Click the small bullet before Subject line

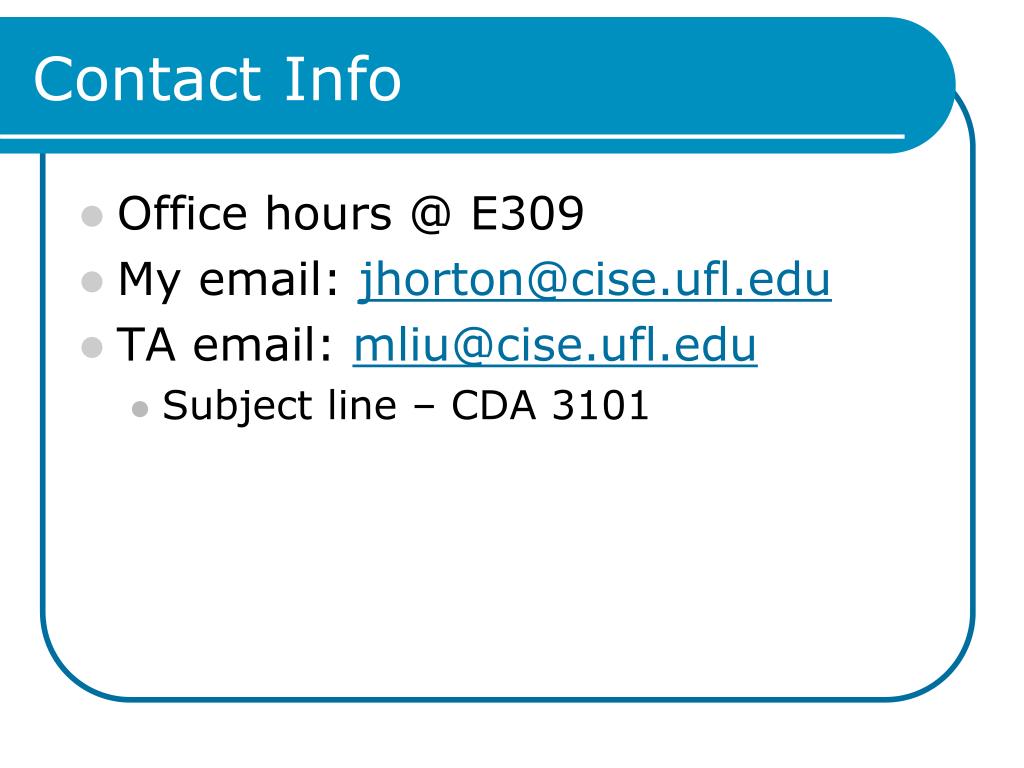[140, 409]
